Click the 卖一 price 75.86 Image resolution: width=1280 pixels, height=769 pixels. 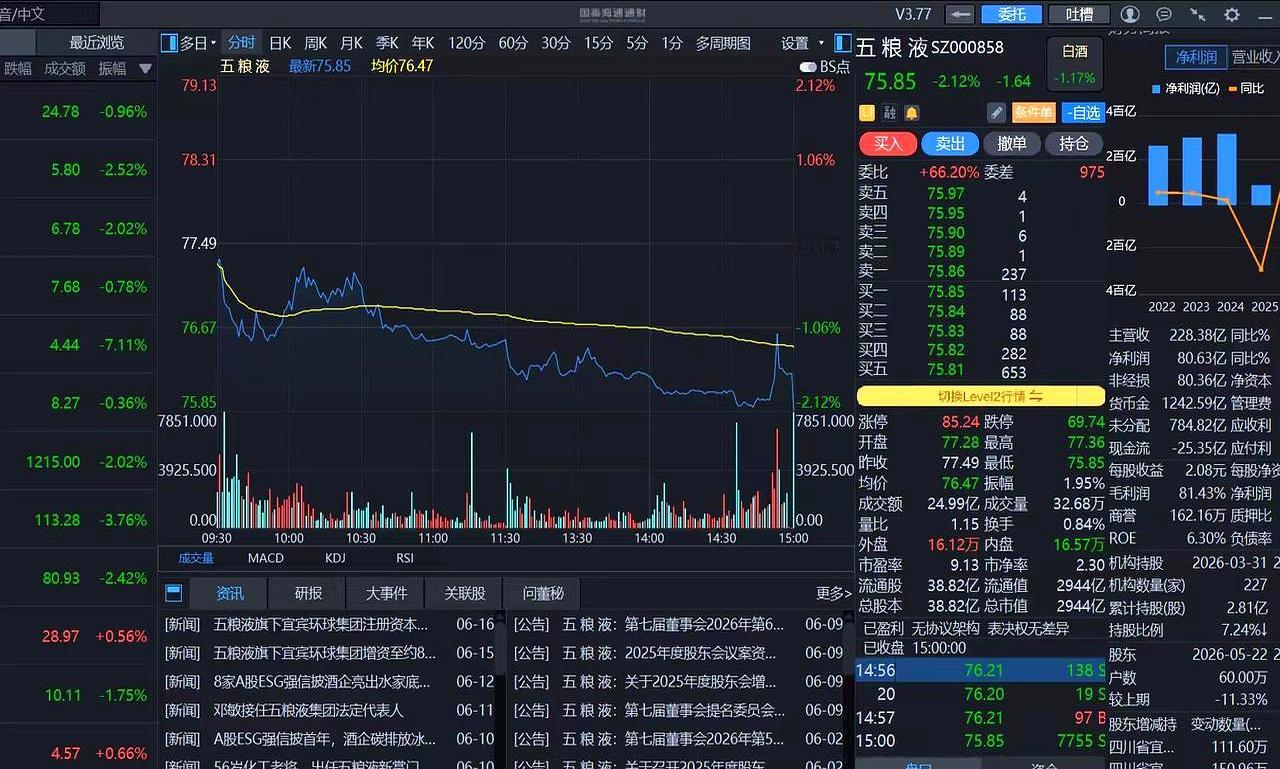click(946, 271)
